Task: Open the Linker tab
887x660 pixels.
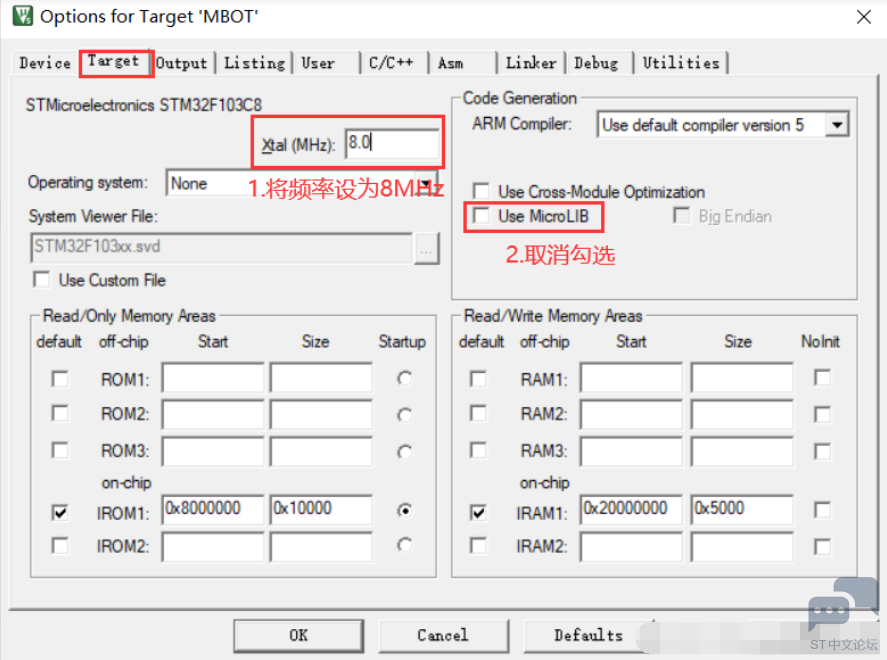Action: pos(531,63)
